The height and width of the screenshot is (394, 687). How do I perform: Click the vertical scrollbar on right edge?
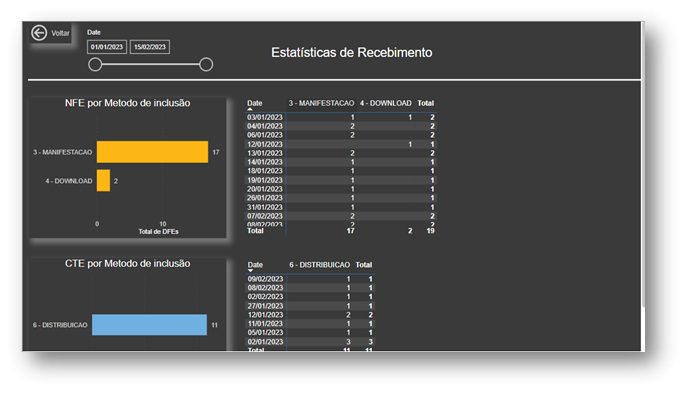click(x=643, y=164)
